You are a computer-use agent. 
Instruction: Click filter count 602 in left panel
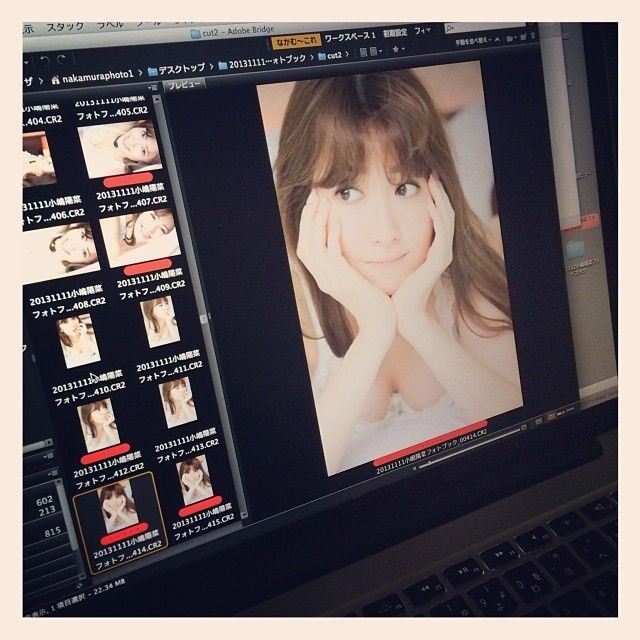[x=44, y=500]
